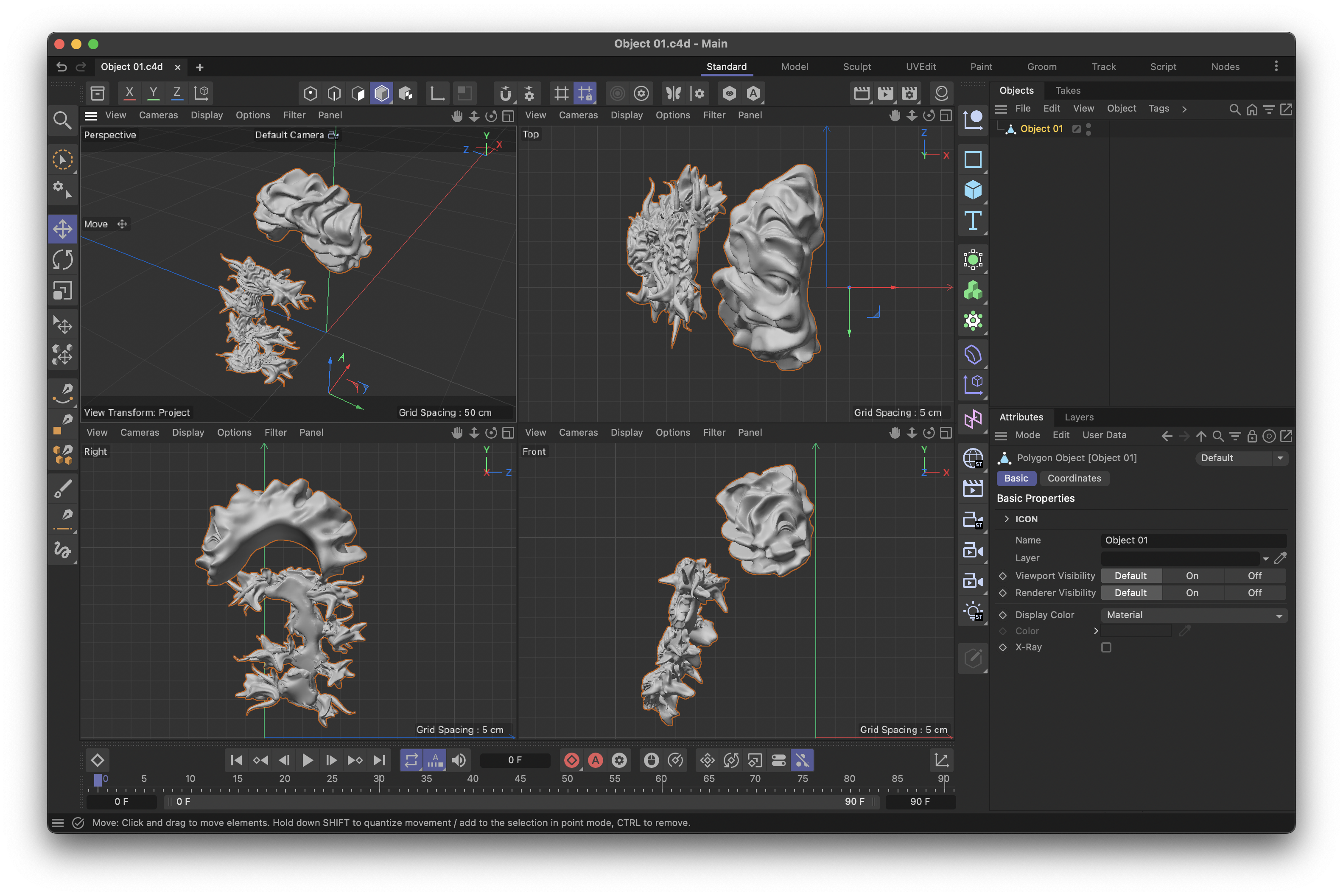Open the Attributes manager hamburger menu
Viewport: 1343px width, 896px height.
(x=1001, y=435)
